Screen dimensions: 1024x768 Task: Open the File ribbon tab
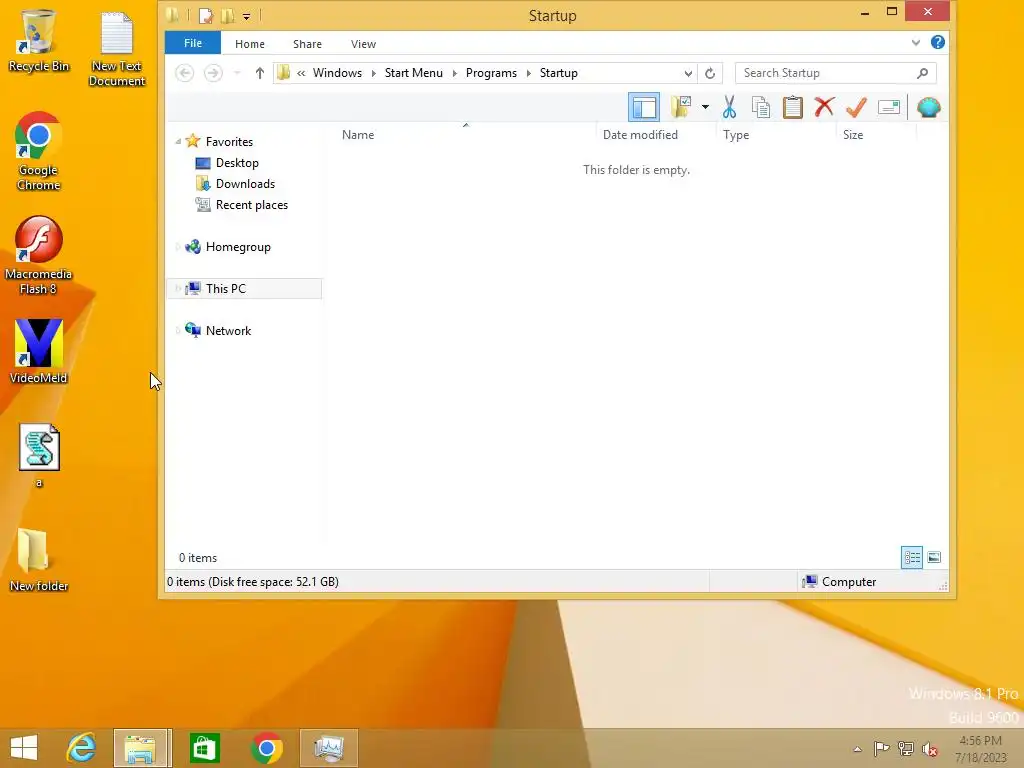pos(193,43)
